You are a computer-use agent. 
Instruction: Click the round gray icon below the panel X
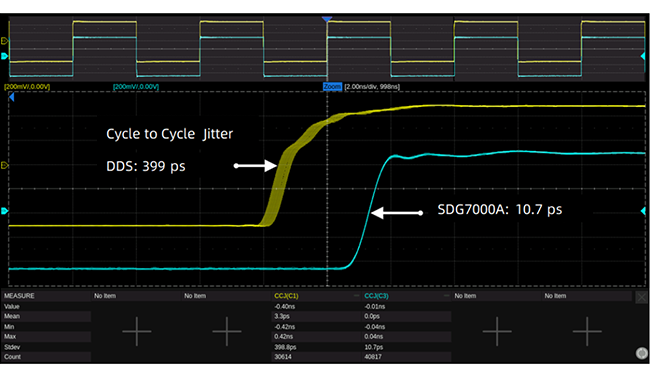click(x=642, y=353)
